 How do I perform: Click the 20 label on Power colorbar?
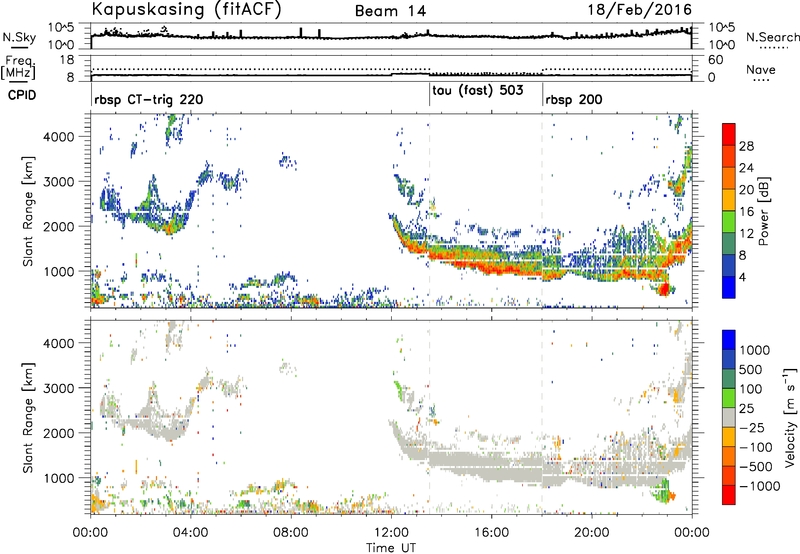(746, 190)
